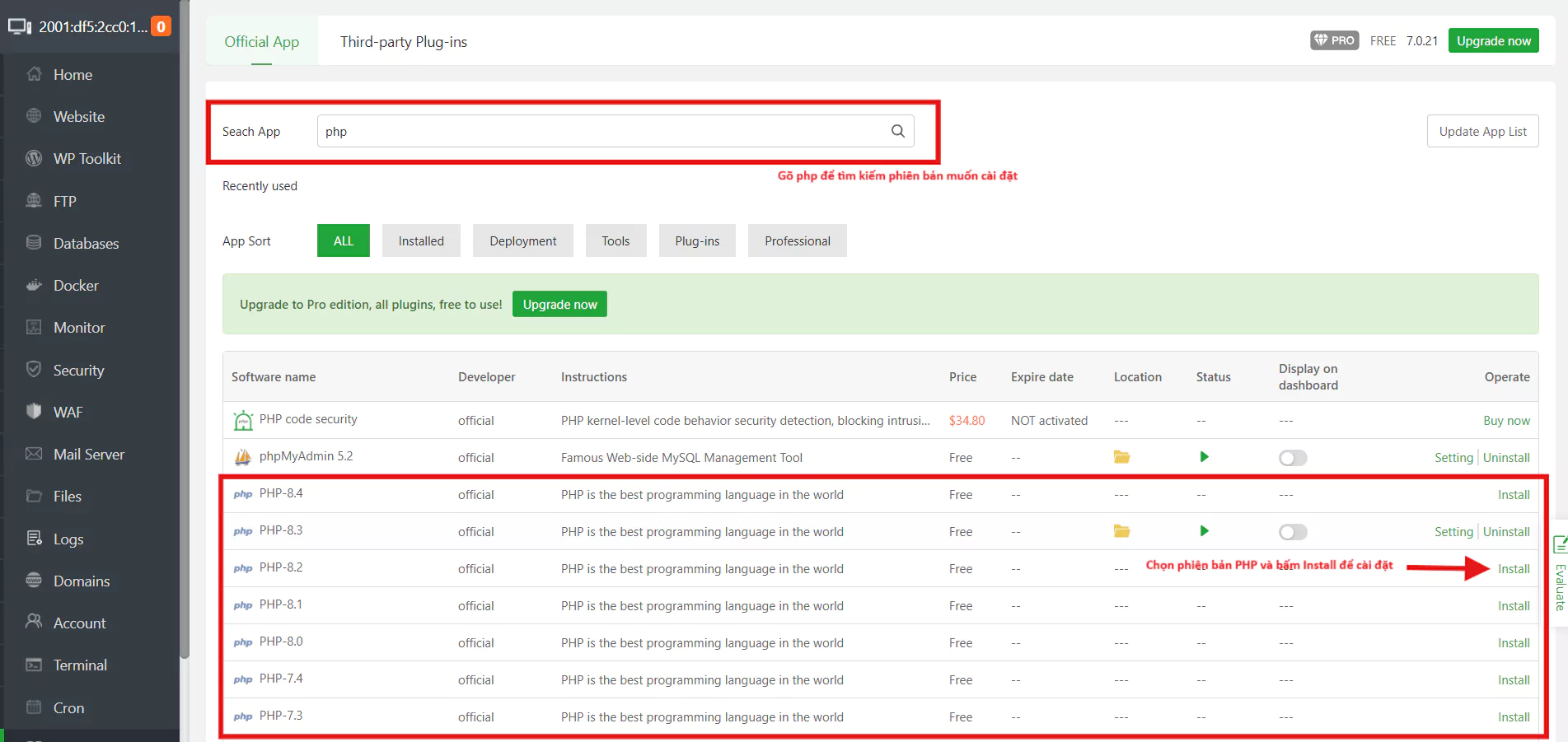This screenshot has height=742, width=1568.
Task: Click Install for PHP-7.4
Action: point(1514,679)
